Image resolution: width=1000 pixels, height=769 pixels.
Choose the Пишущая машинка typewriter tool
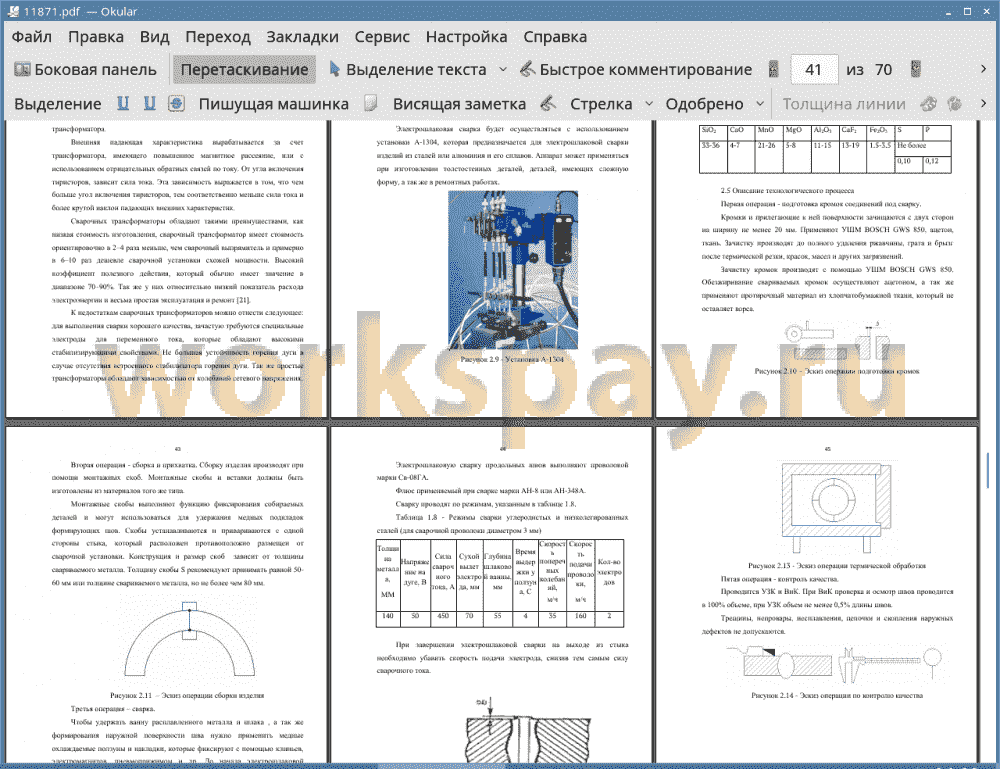pos(274,104)
